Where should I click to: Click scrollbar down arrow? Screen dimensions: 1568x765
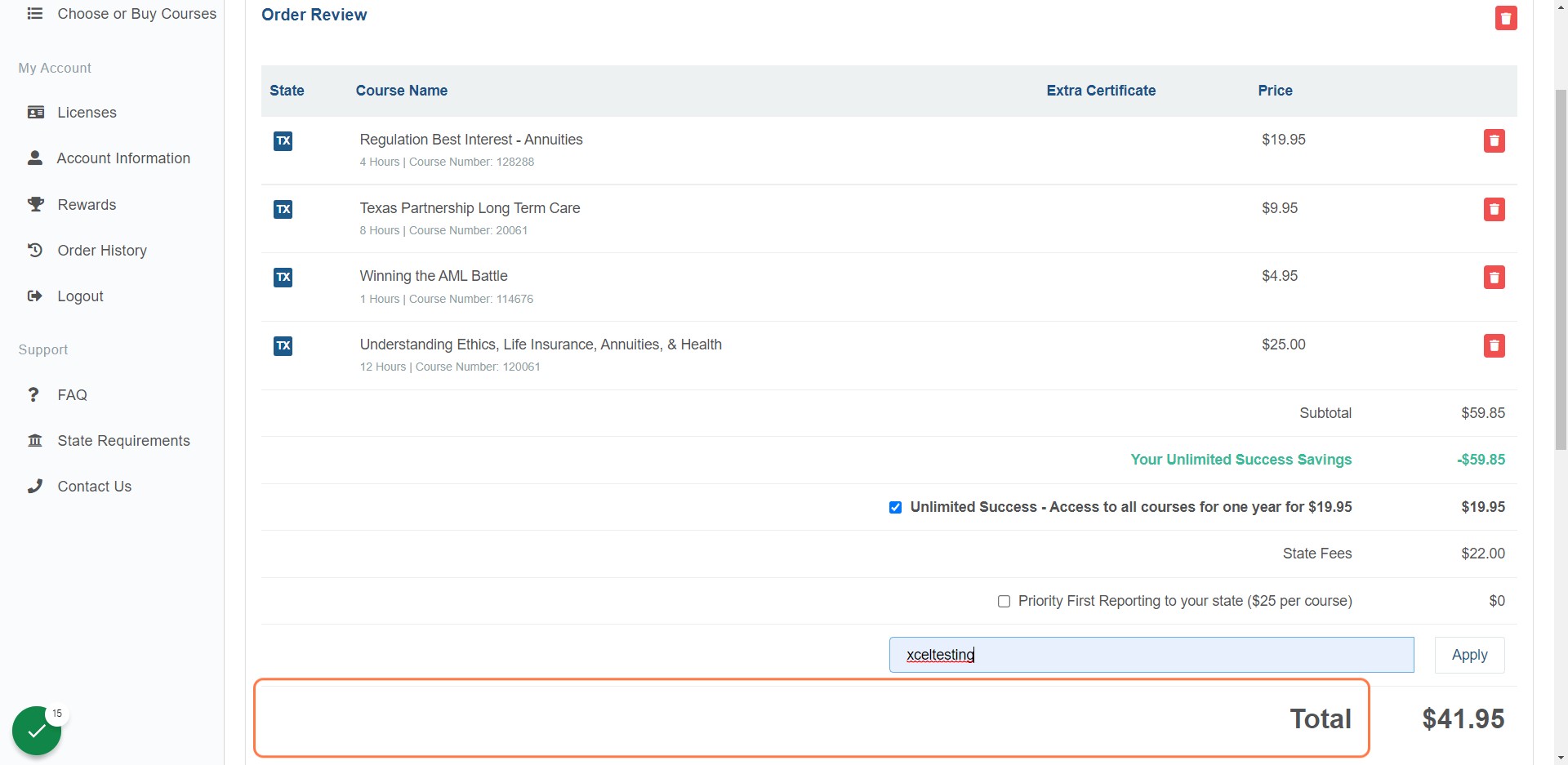tap(1561, 758)
